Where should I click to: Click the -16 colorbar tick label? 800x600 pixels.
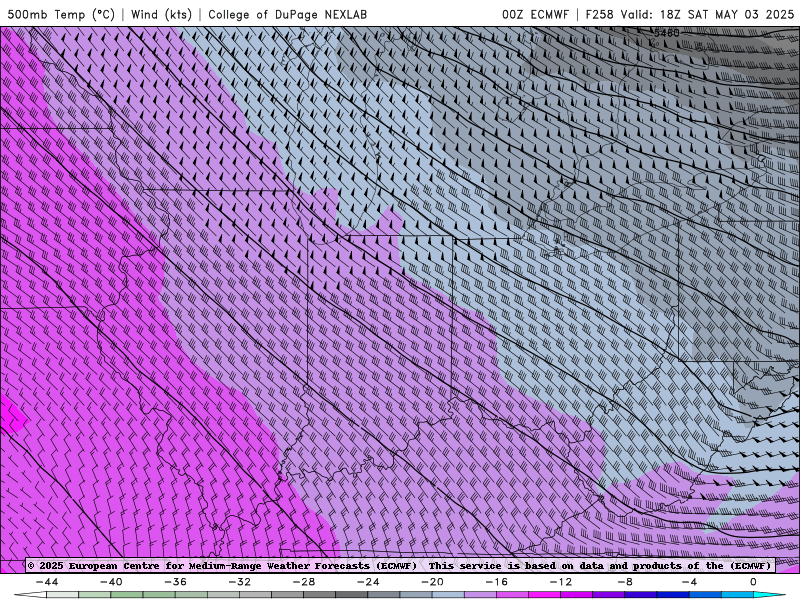tap(497, 582)
